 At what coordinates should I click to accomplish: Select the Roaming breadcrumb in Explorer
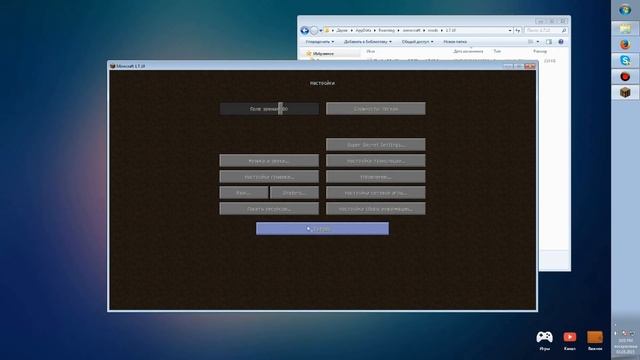(387, 31)
